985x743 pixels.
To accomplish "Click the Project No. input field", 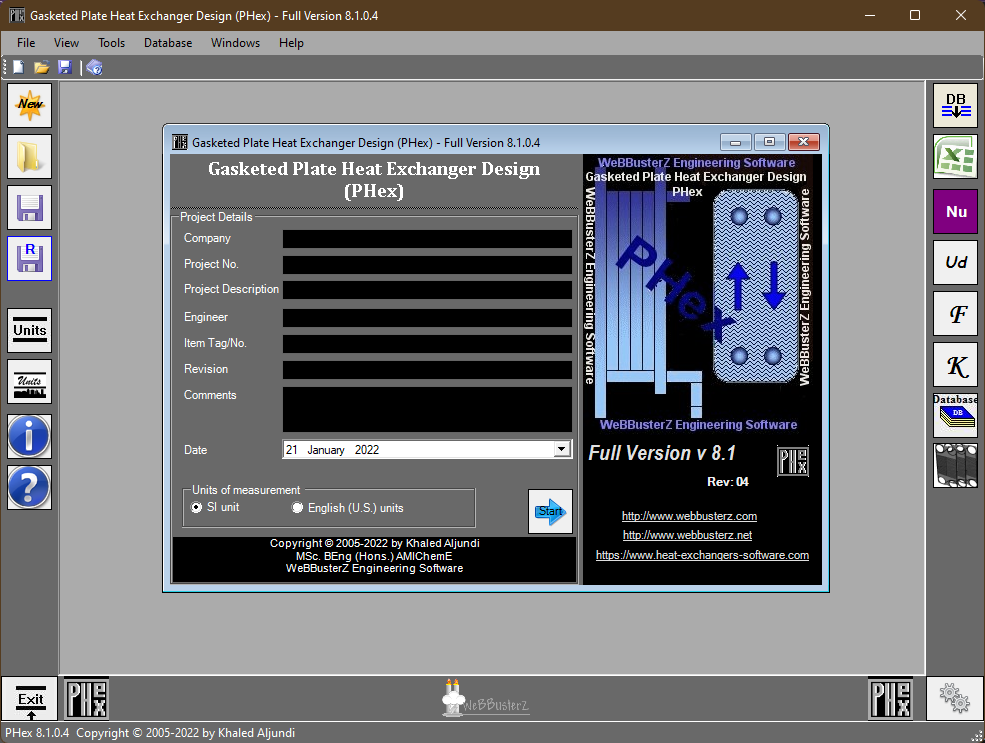I will (427, 264).
